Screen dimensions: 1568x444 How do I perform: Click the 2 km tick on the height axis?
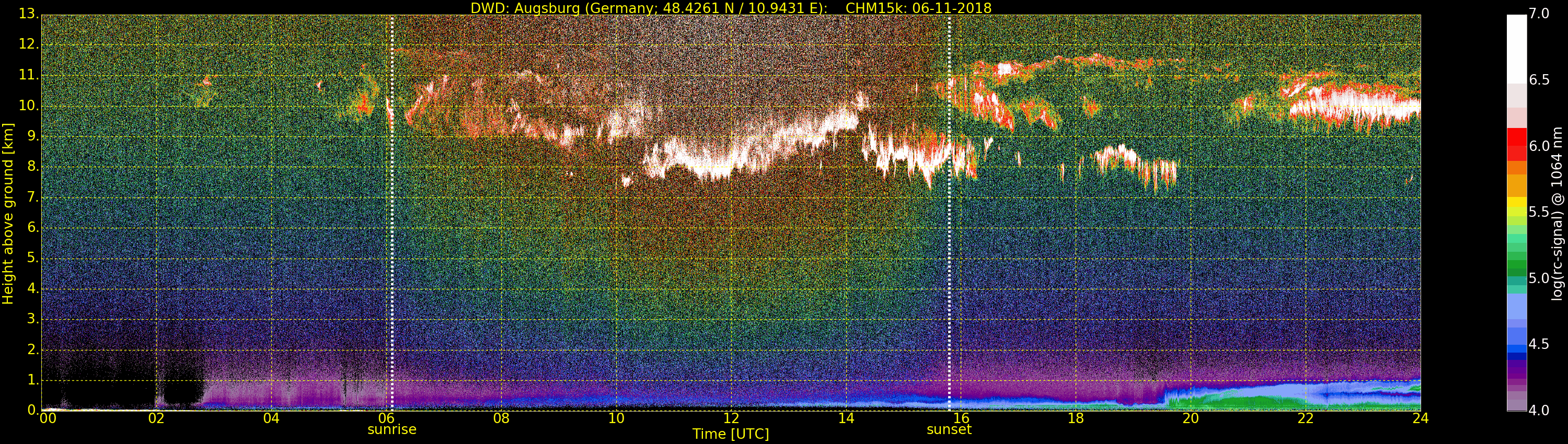32,349
